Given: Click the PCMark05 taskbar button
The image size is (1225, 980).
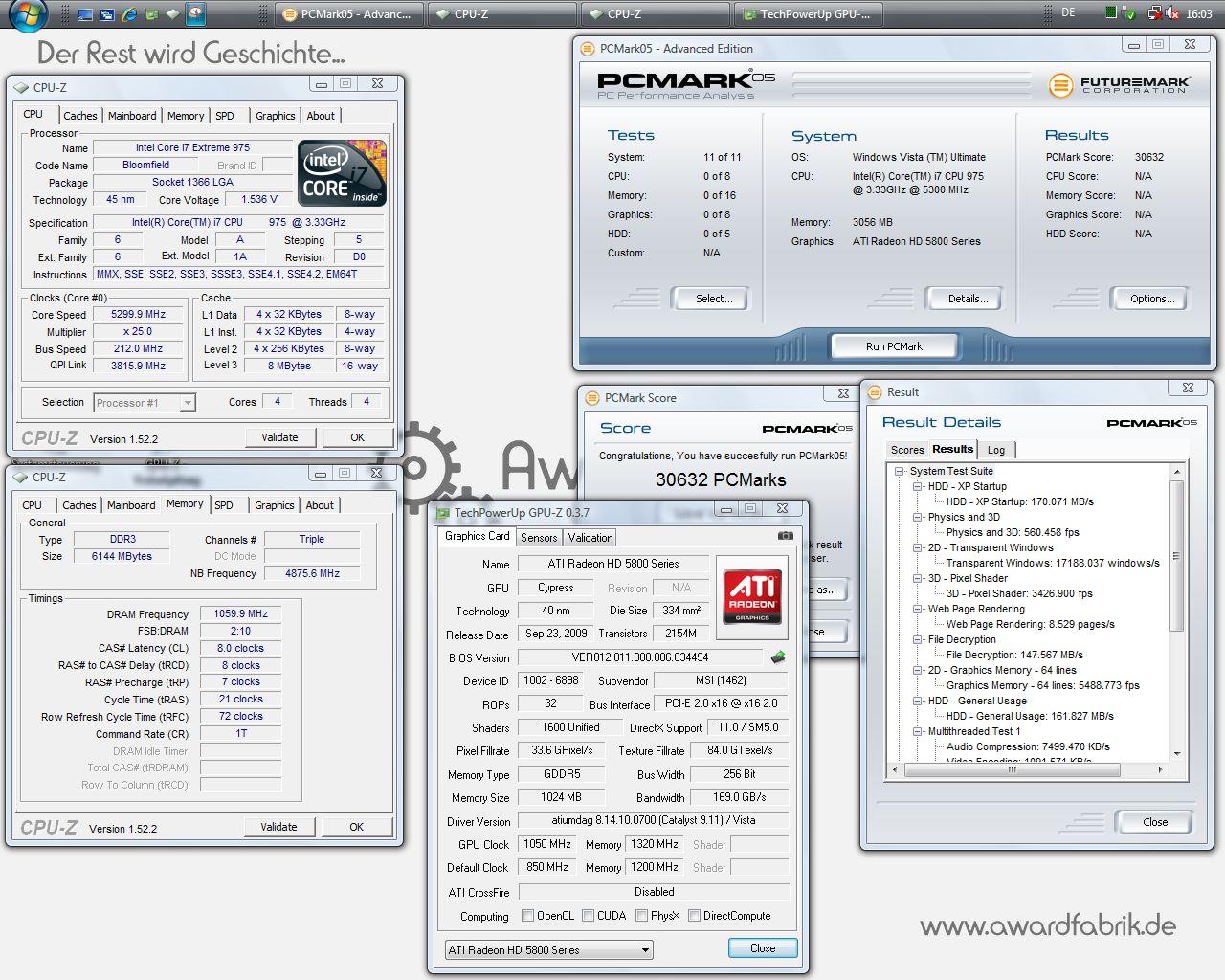Looking at the screenshot, I should tap(349, 14).
